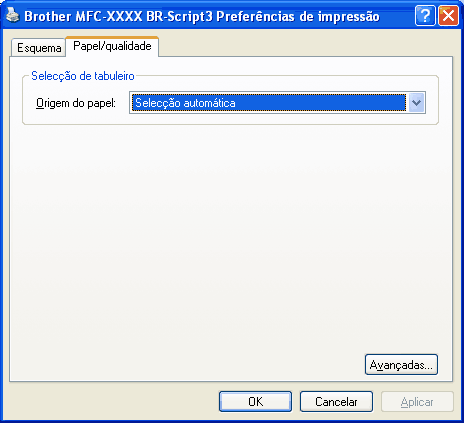
Task: Click the Origem do papel label
Action: coord(76,103)
